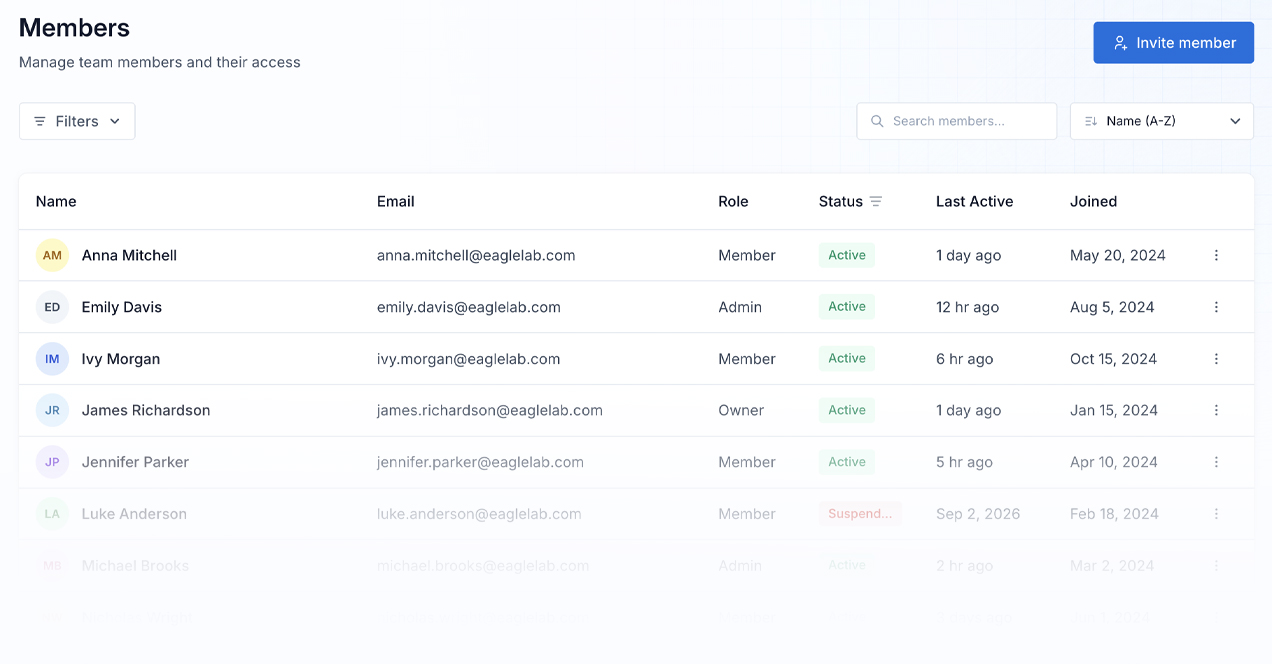Click the AM avatar for Anna Mitchell
The height and width of the screenshot is (664, 1272).
[52, 255]
